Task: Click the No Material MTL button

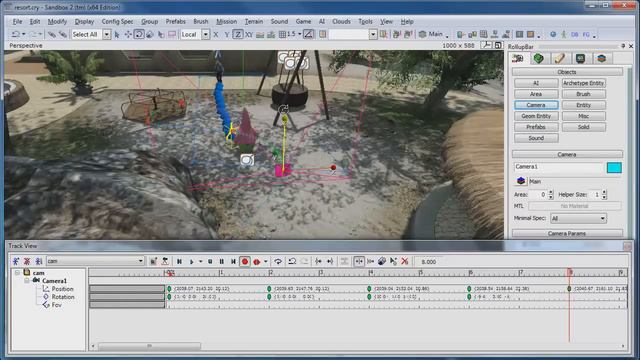Action: tap(575, 206)
